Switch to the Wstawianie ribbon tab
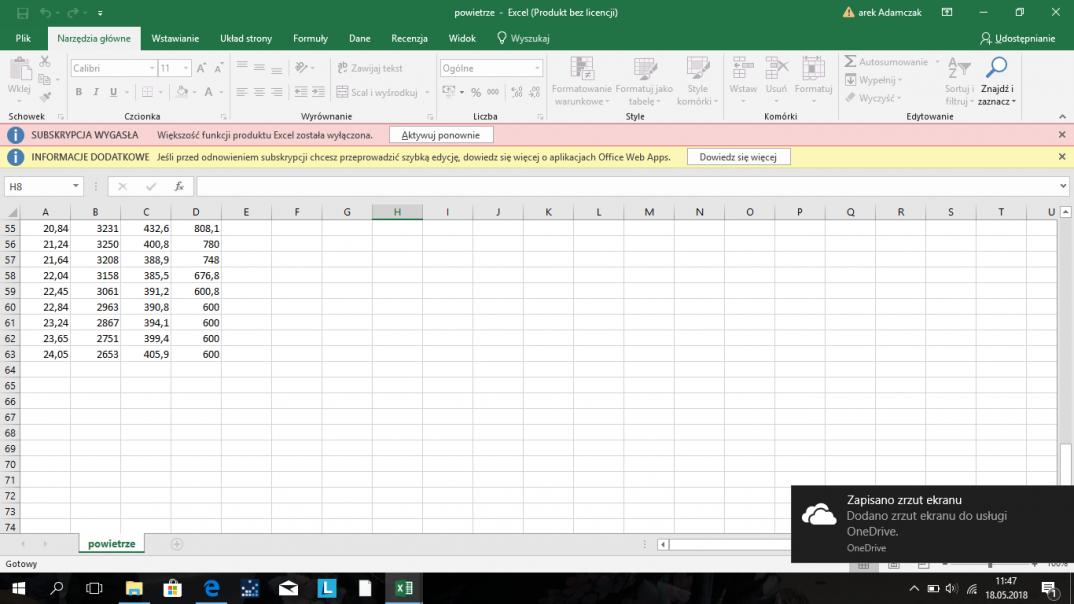Viewport: 1074px width, 604px height. 175,38
